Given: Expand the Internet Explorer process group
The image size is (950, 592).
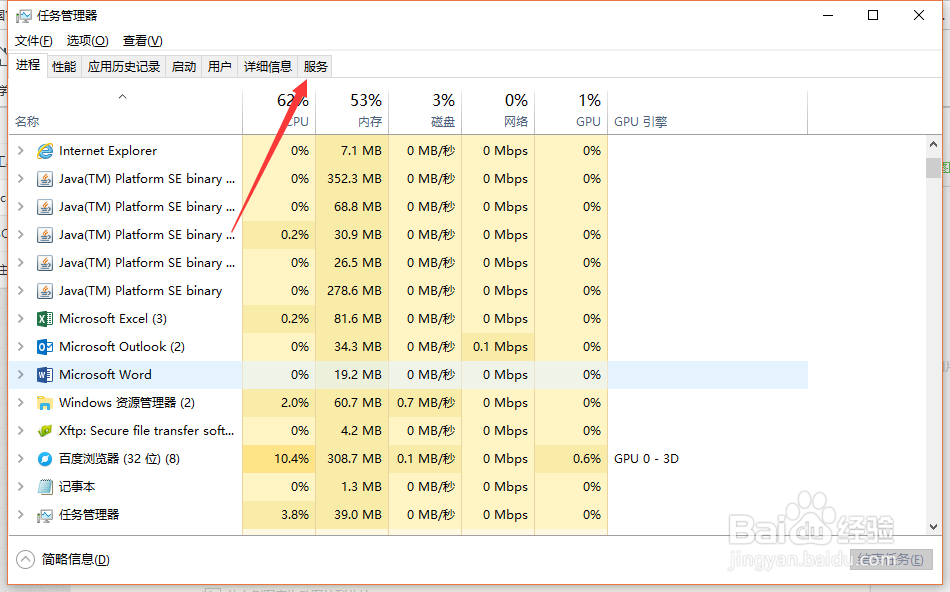Looking at the screenshot, I should click(21, 151).
